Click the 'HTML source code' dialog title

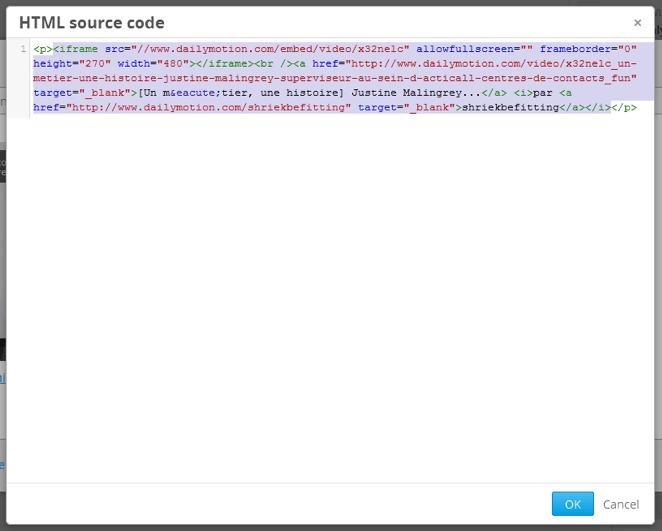(x=92, y=23)
